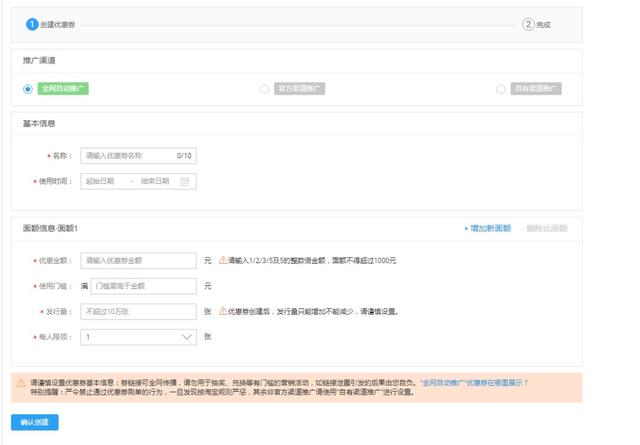Click the 结束日期 end date field
The height and width of the screenshot is (445, 640).
click(155, 181)
